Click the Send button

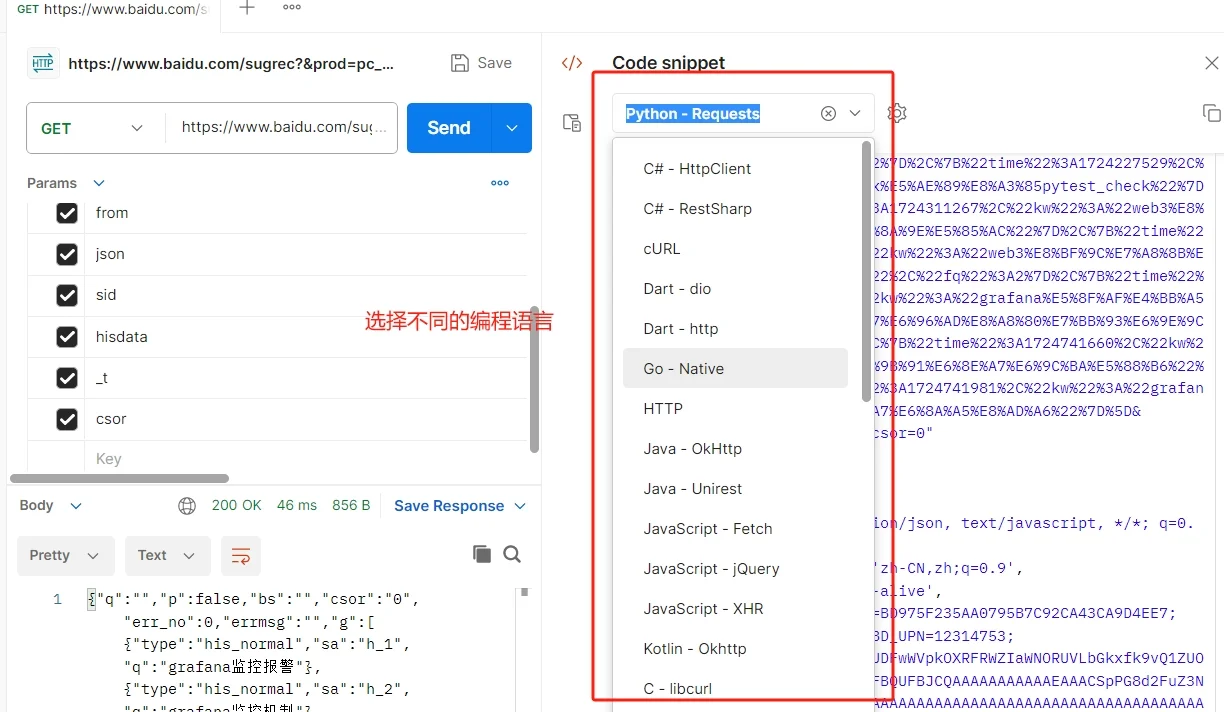(x=448, y=127)
